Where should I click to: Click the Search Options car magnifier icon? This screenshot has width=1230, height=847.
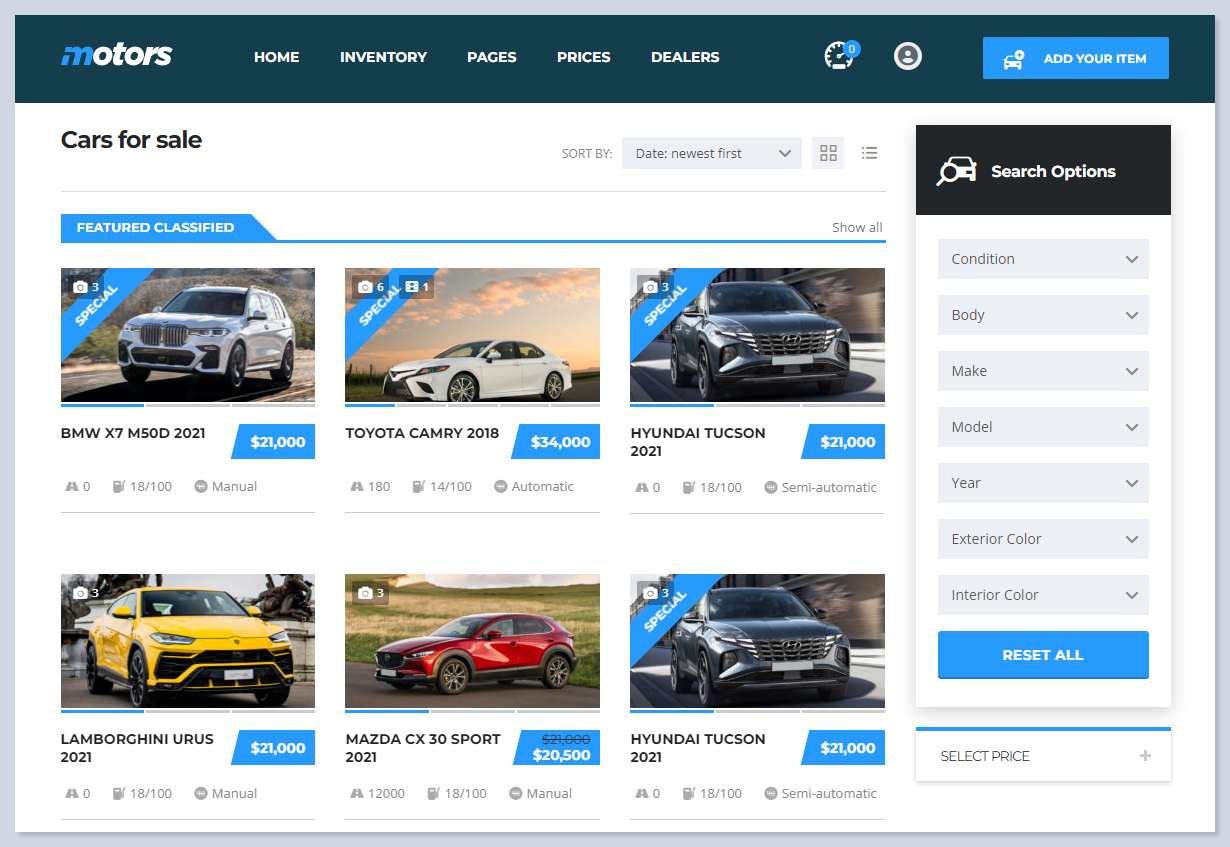pos(956,171)
